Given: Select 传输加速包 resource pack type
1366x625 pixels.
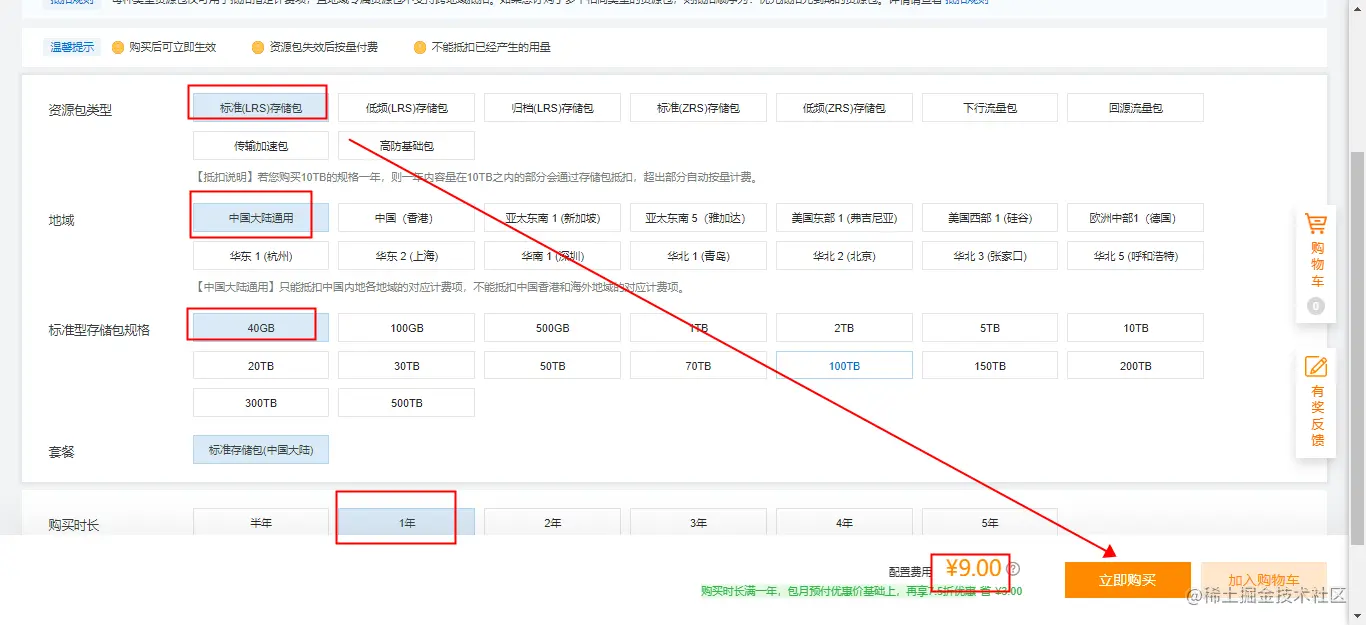Looking at the screenshot, I should pyautogui.click(x=261, y=146).
